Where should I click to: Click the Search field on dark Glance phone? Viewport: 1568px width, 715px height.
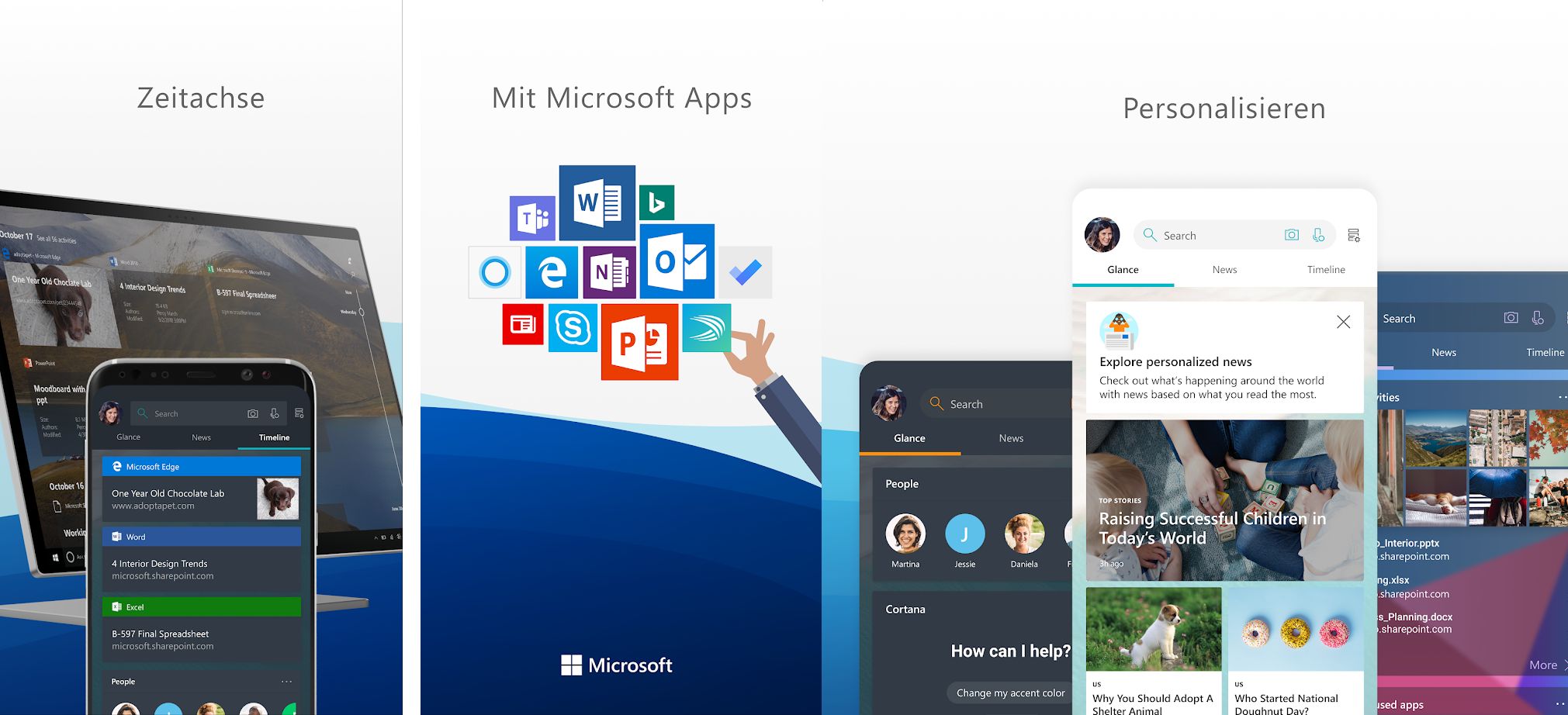click(x=997, y=404)
